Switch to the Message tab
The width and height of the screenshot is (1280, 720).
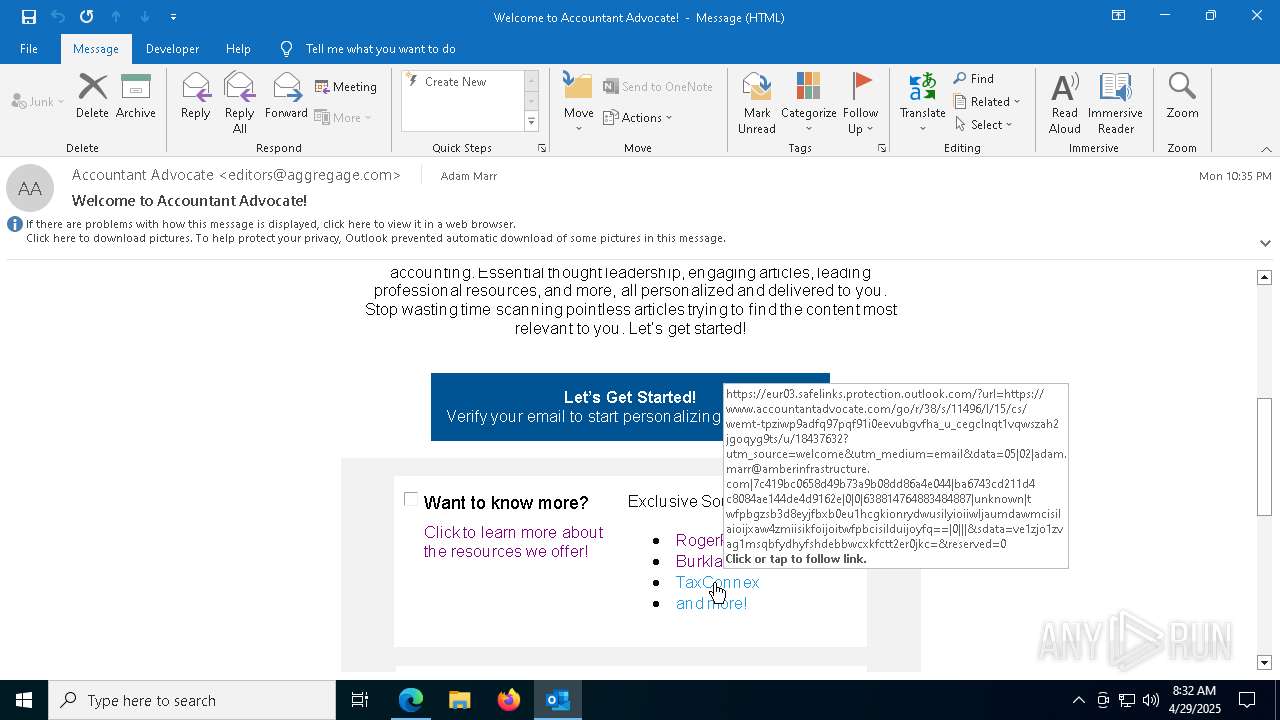tap(96, 49)
